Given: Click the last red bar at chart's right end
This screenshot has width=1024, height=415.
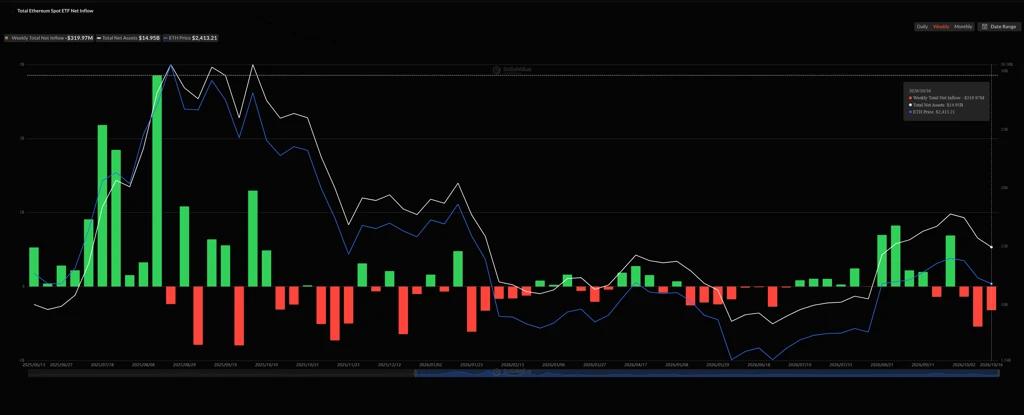Looking at the screenshot, I should pyautogui.click(x=991, y=298).
